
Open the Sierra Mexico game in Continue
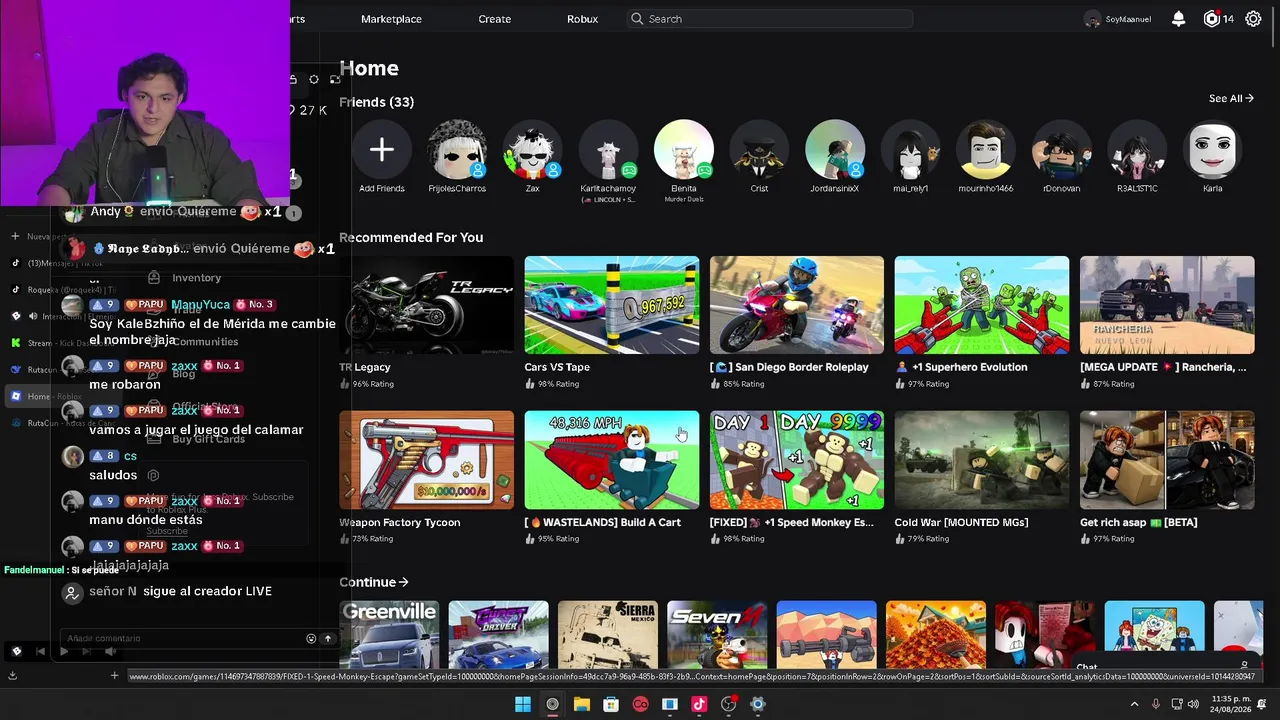tap(608, 634)
